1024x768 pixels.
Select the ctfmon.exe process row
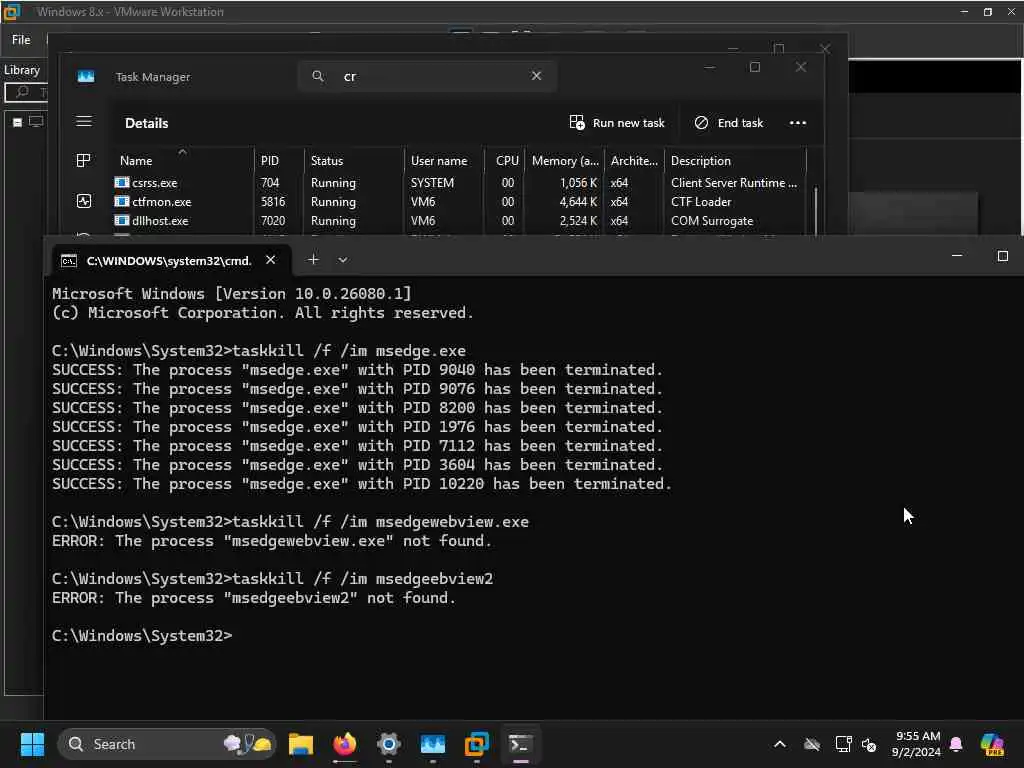point(460,202)
